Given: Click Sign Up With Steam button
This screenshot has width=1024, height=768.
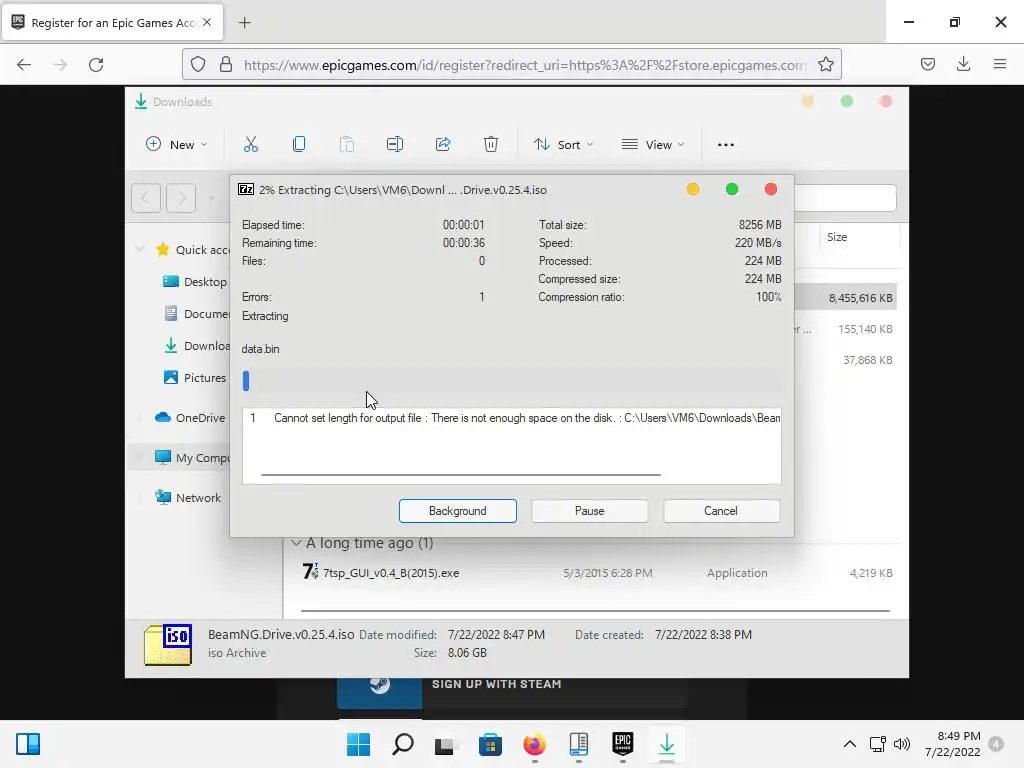Looking at the screenshot, I should click(x=512, y=691).
